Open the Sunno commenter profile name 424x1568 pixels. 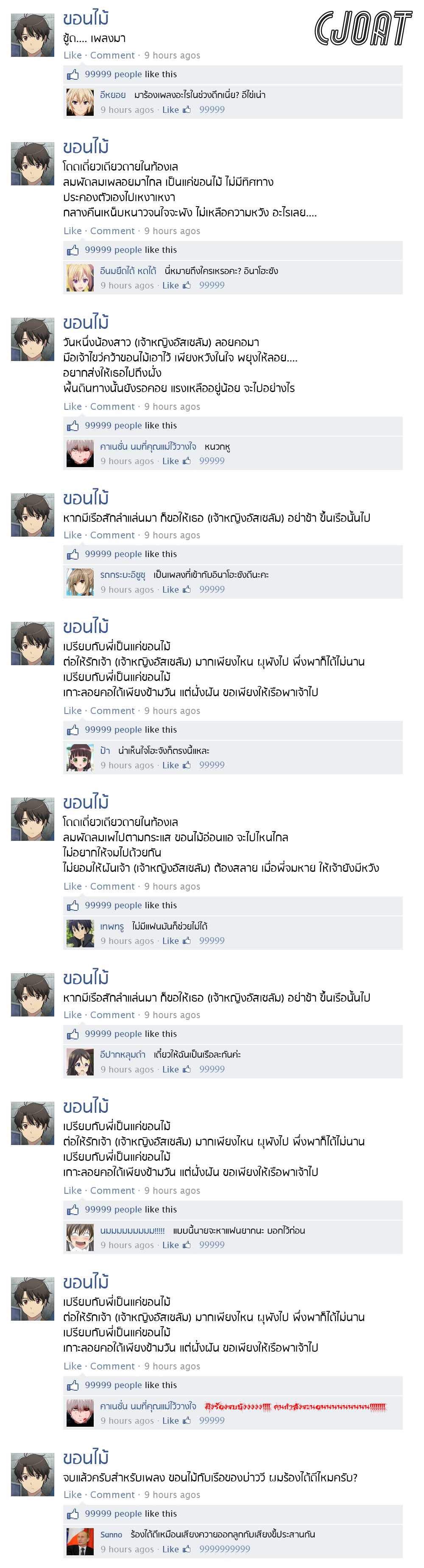pyautogui.click(x=112, y=1534)
